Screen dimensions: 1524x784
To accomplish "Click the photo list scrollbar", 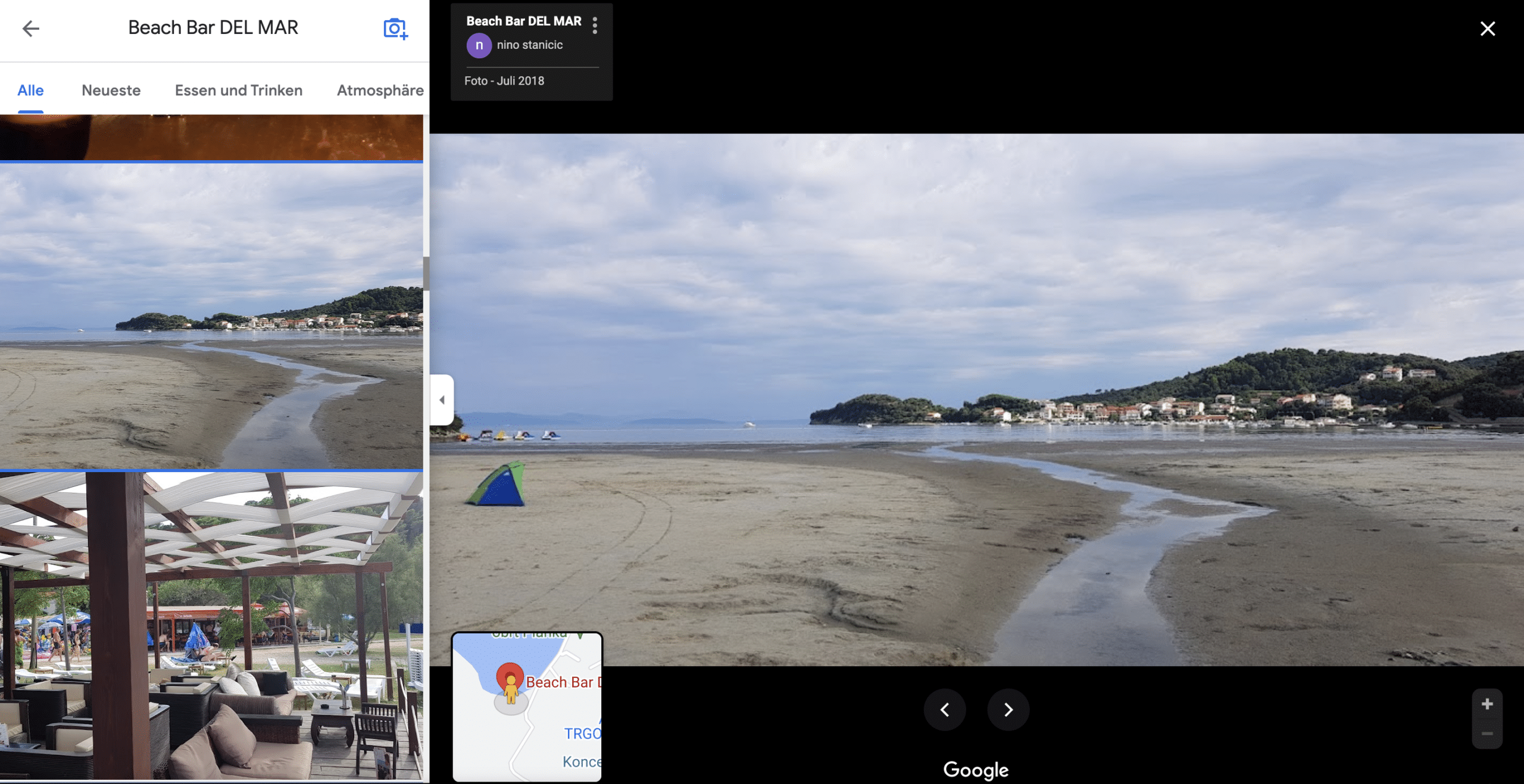I will click(x=426, y=273).
